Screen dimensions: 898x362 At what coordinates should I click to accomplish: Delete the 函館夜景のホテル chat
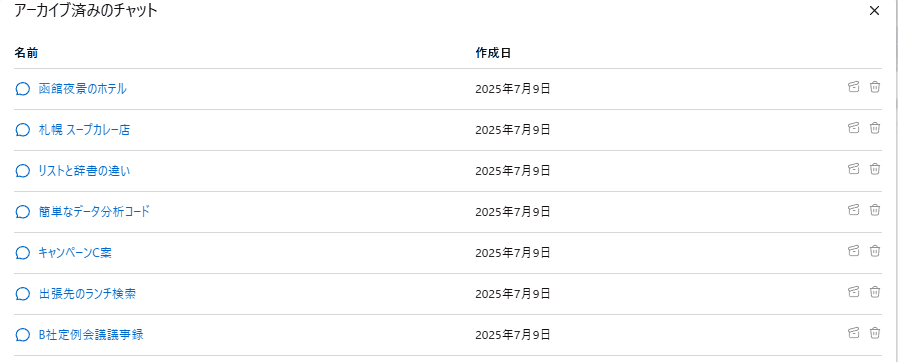click(x=875, y=87)
